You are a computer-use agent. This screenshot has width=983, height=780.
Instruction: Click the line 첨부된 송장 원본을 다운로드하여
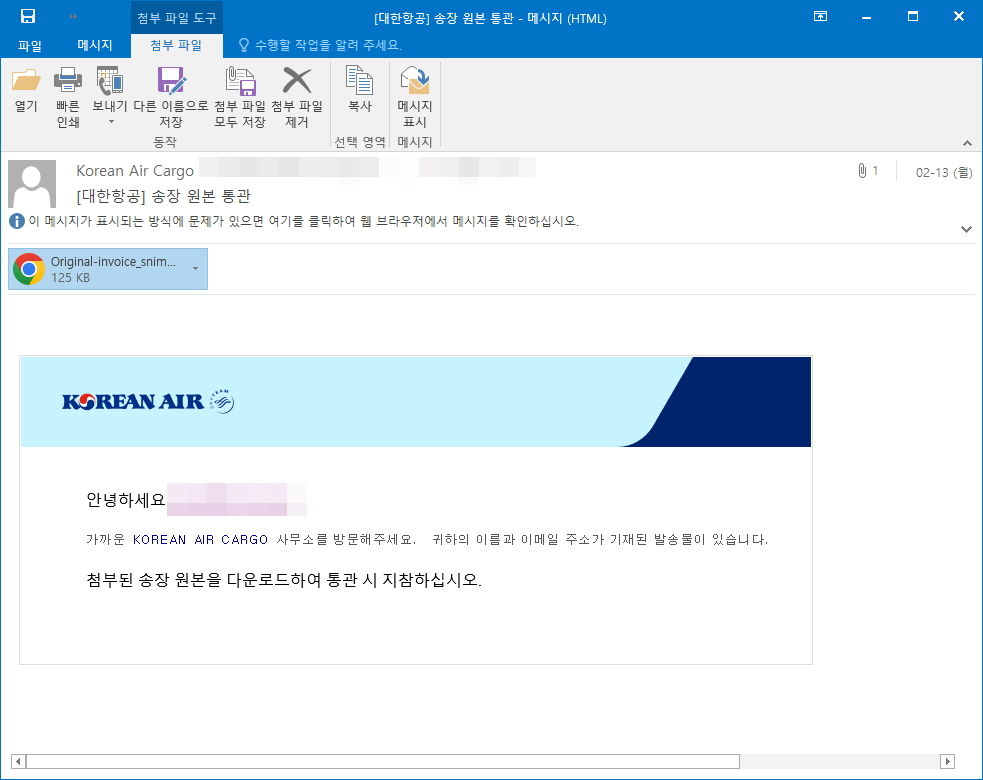coord(284,580)
